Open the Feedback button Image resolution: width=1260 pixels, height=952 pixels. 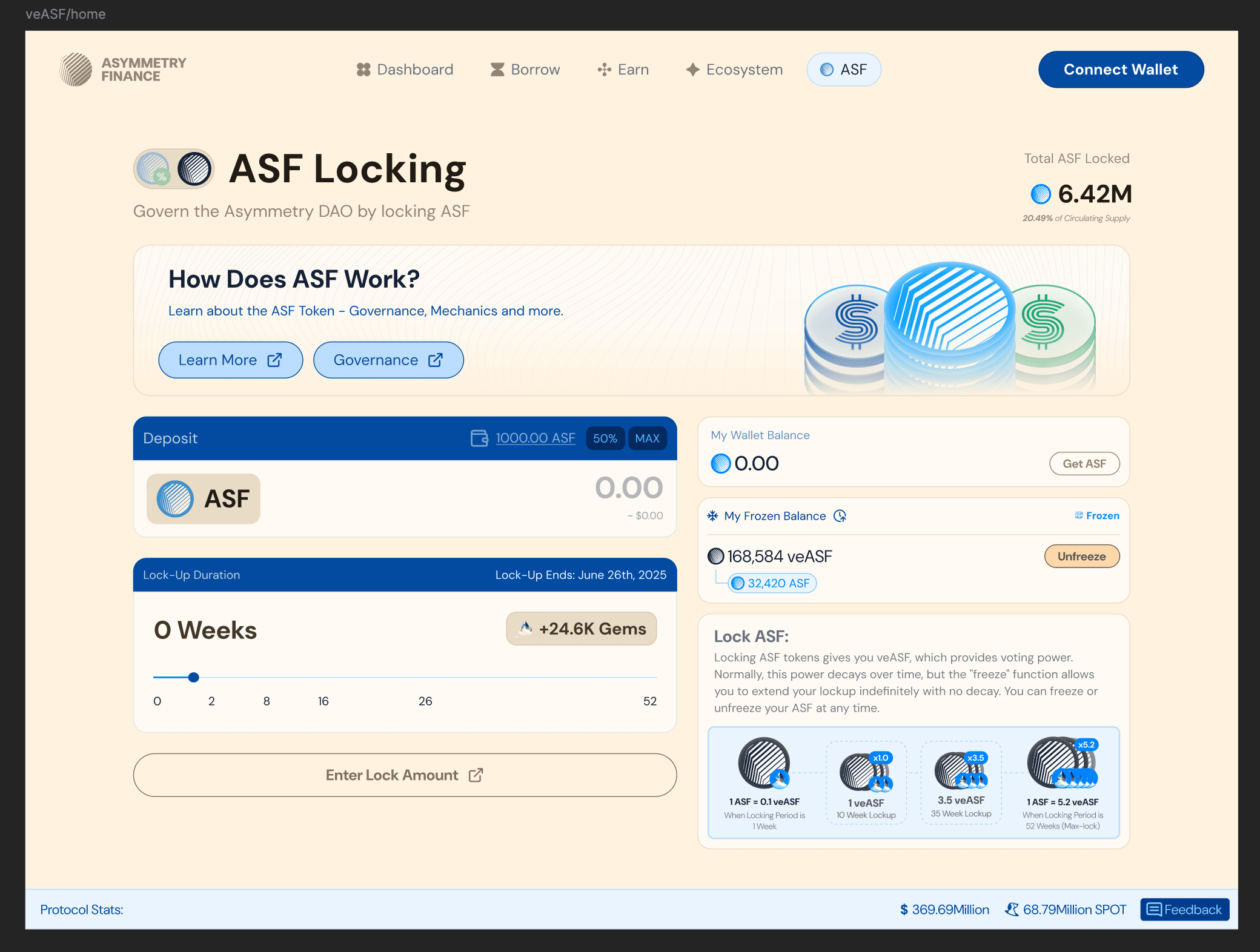(1185, 910)
